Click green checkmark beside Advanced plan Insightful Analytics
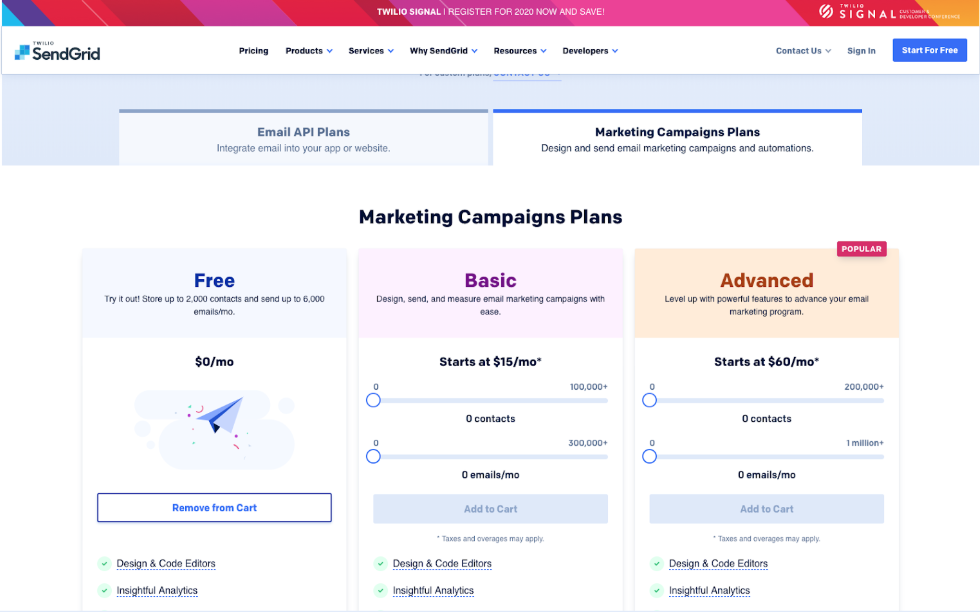The width and height of the screenshot is (980, 612). 657,591
